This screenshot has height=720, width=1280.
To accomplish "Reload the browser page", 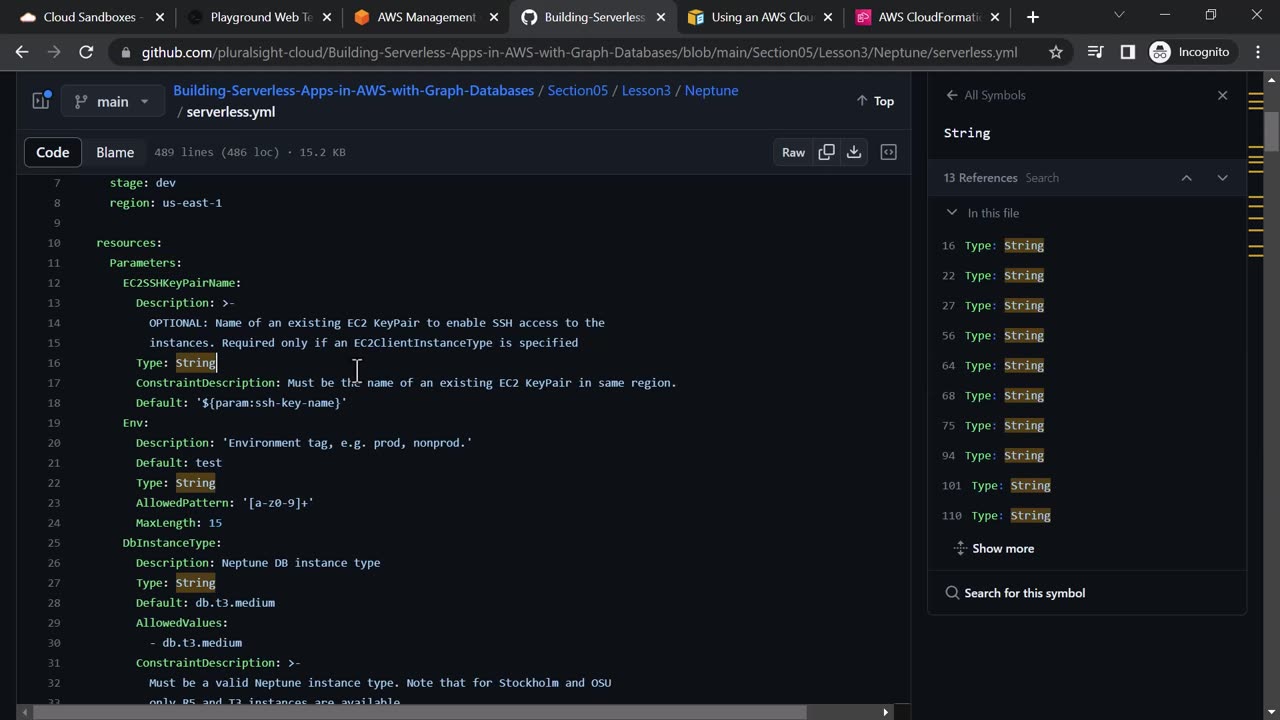I will [86, 52].
